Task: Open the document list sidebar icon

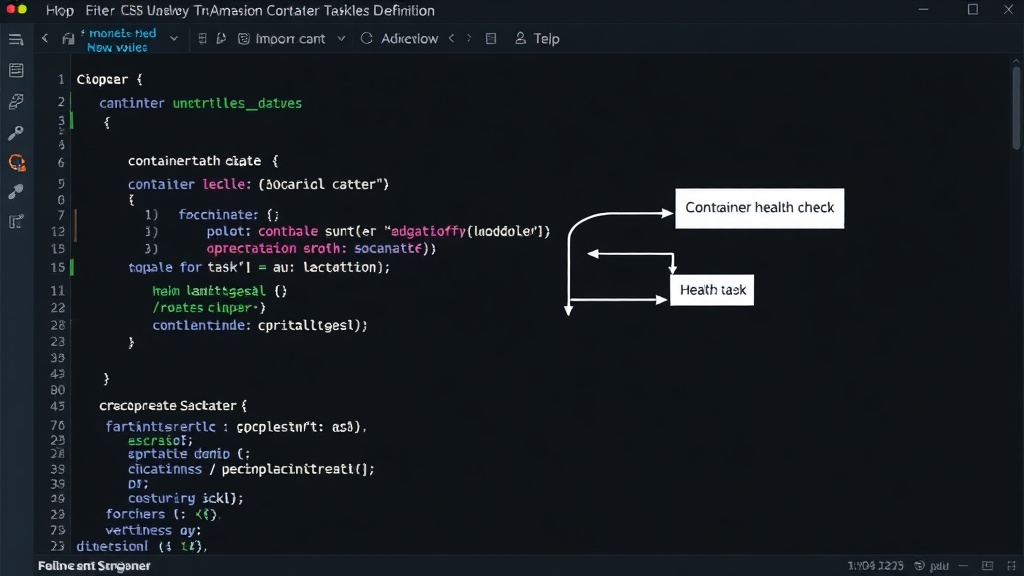Action: [16, 70]
